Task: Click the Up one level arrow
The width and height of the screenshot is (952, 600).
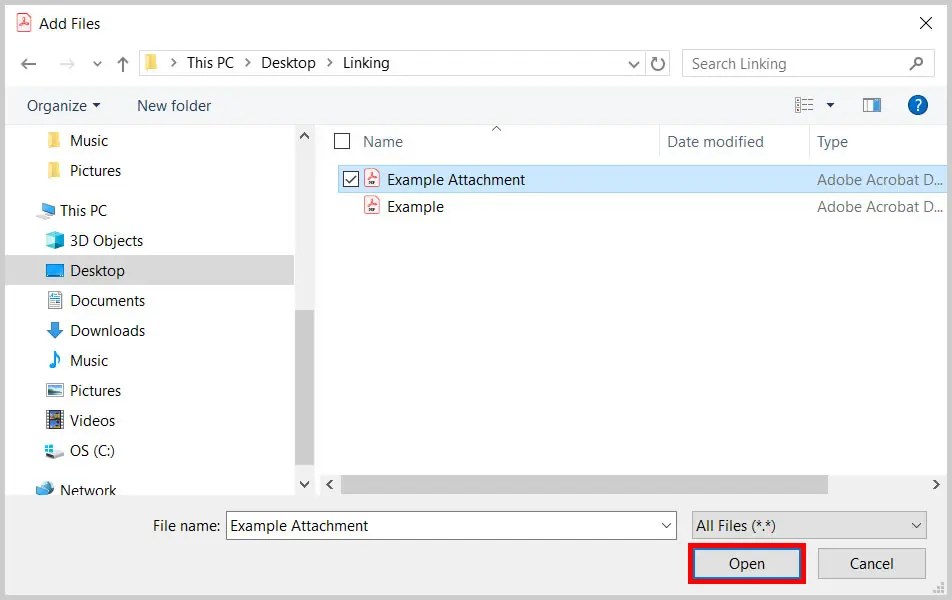Action: 122,63
